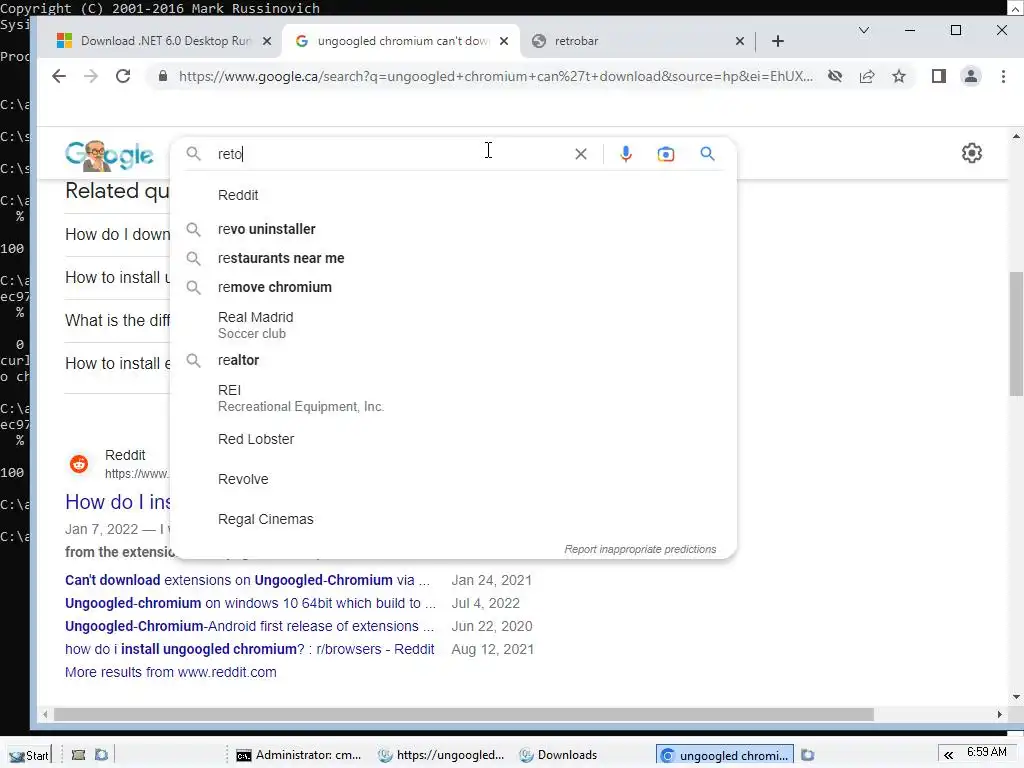This screenshot has height=768, width=1024.
Task: Click the horizontal scrollbar thumb
Action: (x=464, y=715)
